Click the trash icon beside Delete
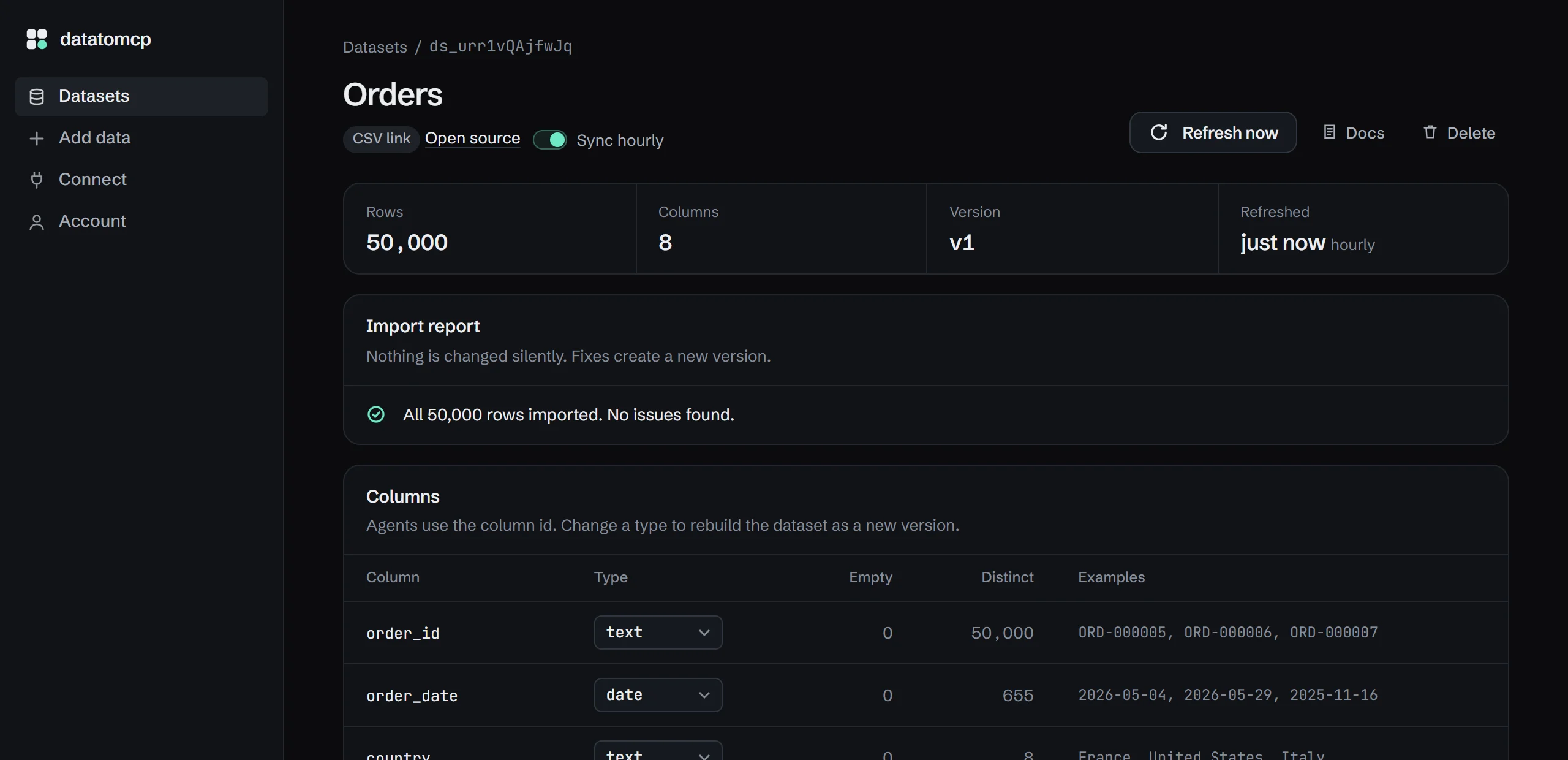Viewport: 1568px width, 760px height. point(1430,132)
